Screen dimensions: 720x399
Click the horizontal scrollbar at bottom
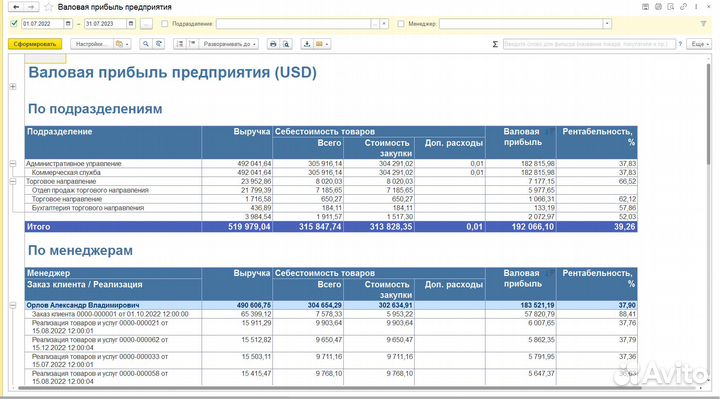(331, 388)
